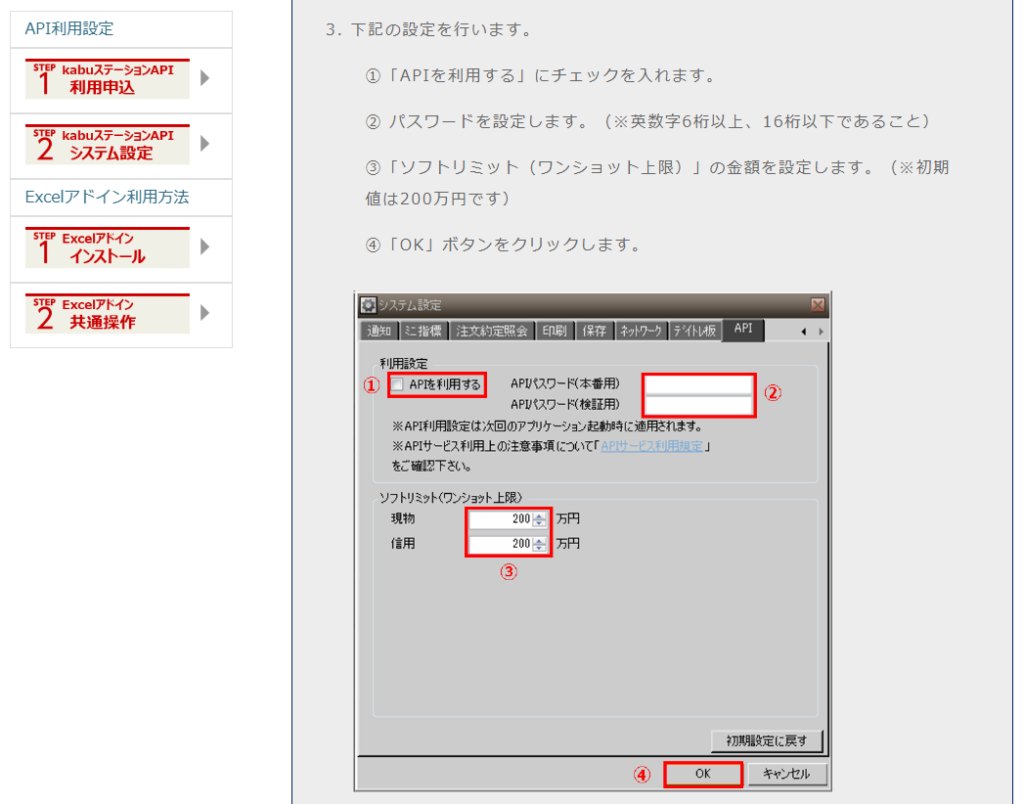
Task: Click the APIパスワード(本番用) input field
Action: 698,383
